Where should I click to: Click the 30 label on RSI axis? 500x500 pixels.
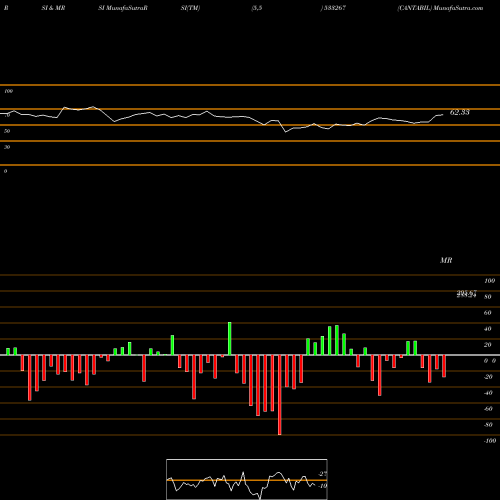pos(7,147)
